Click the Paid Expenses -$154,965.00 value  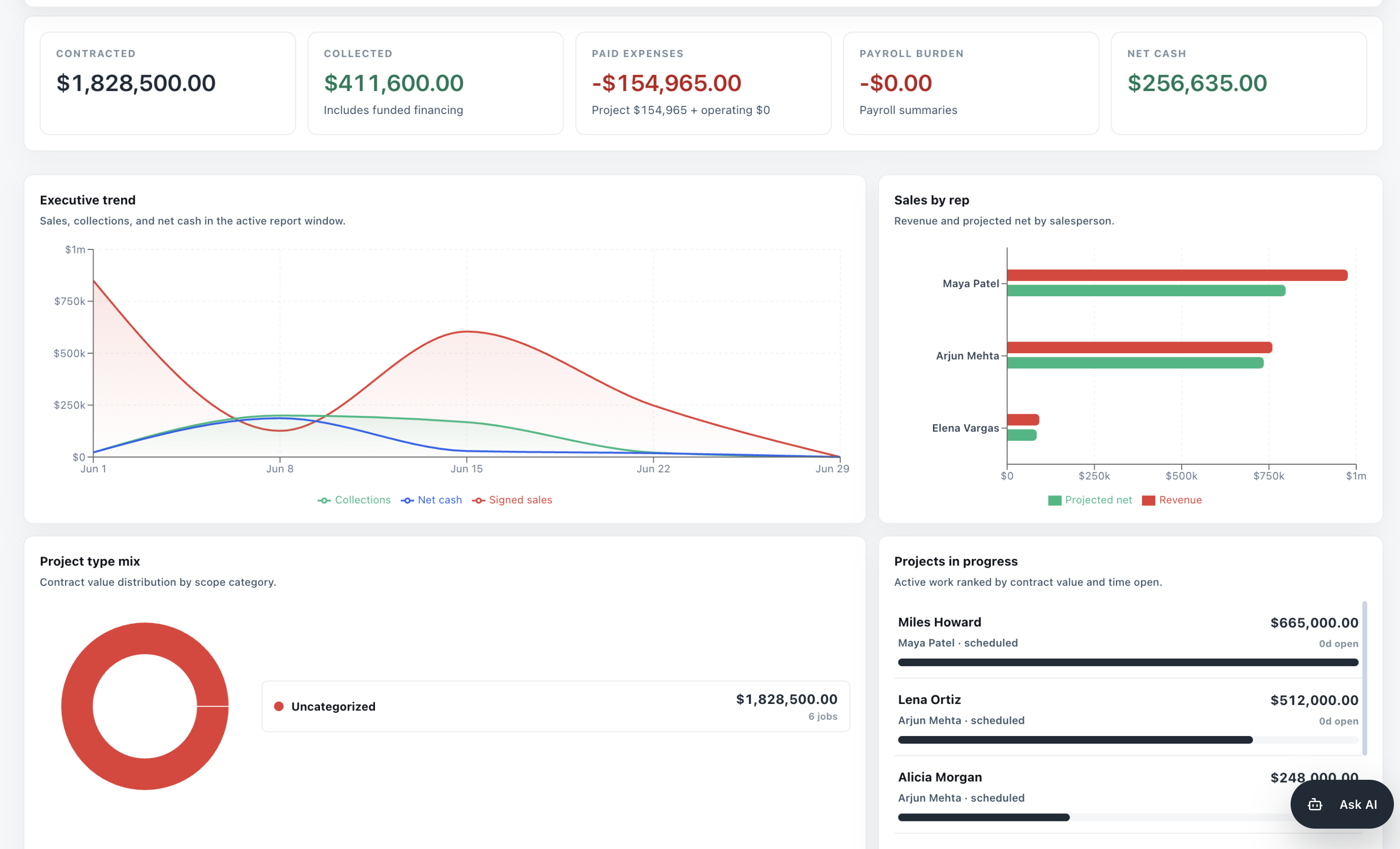tap(666, 83)
